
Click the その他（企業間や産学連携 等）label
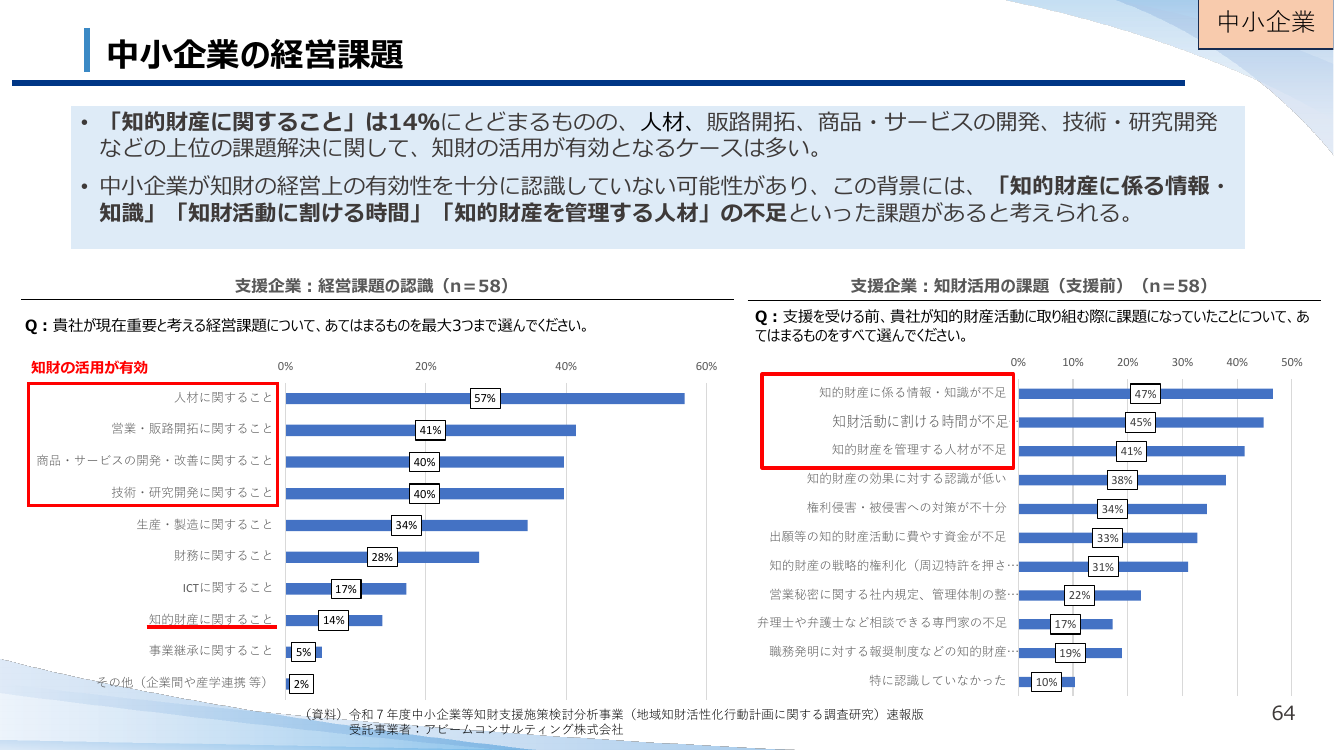point(183,683)
